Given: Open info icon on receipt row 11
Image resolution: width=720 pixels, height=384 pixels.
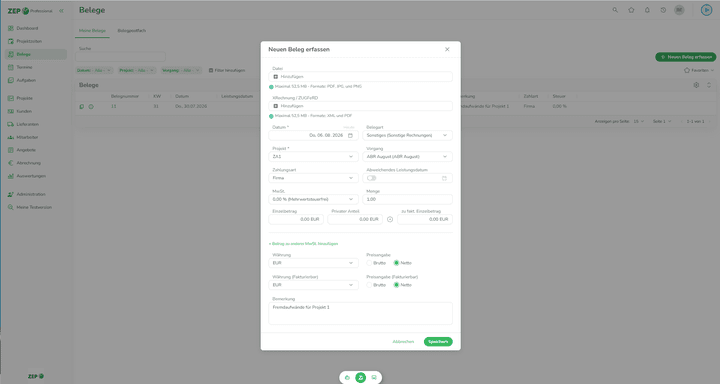Looking at the screenshot, I should coord(91,107).
